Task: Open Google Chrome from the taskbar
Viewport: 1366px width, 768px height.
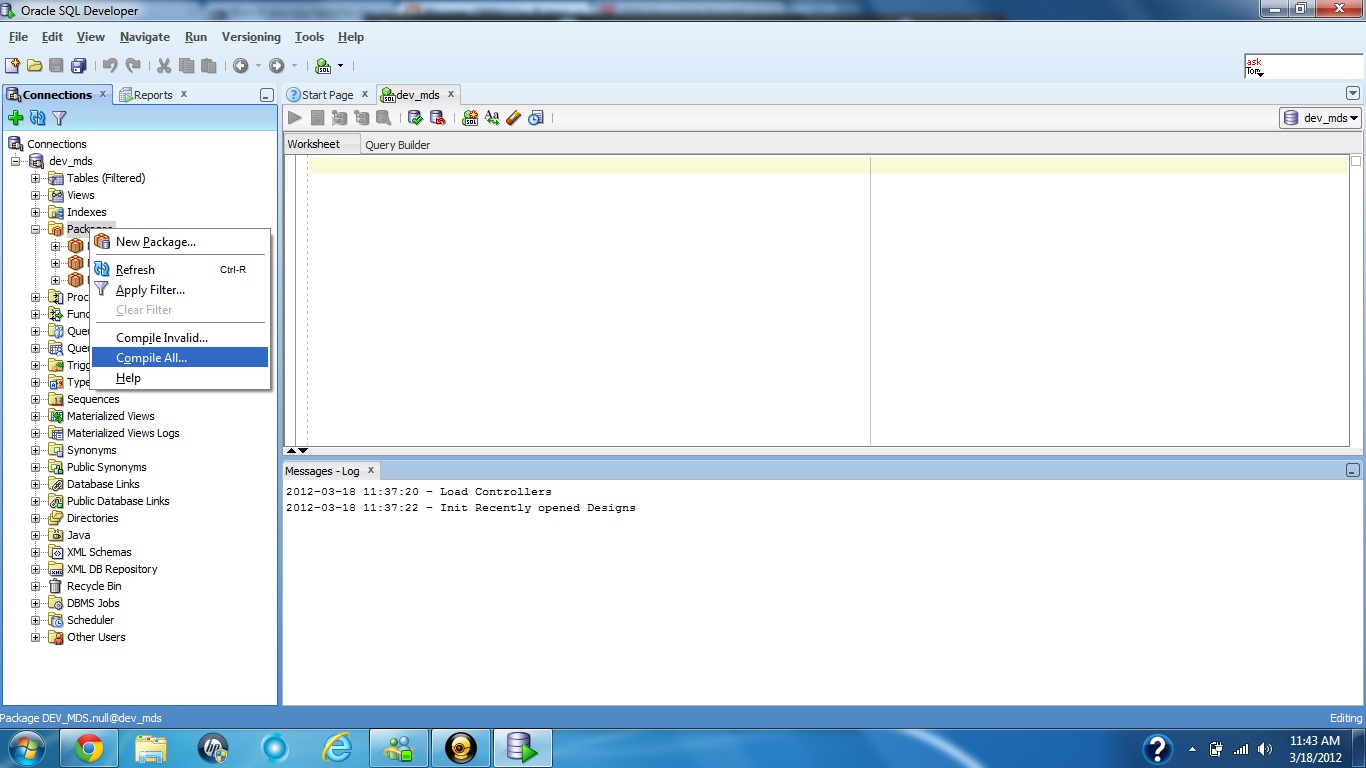Action: point(88,748)
